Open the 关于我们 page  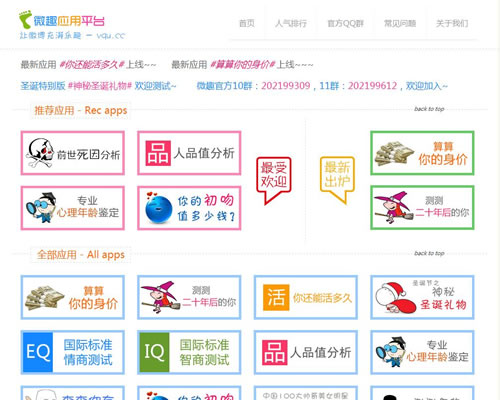click(452, 23)
